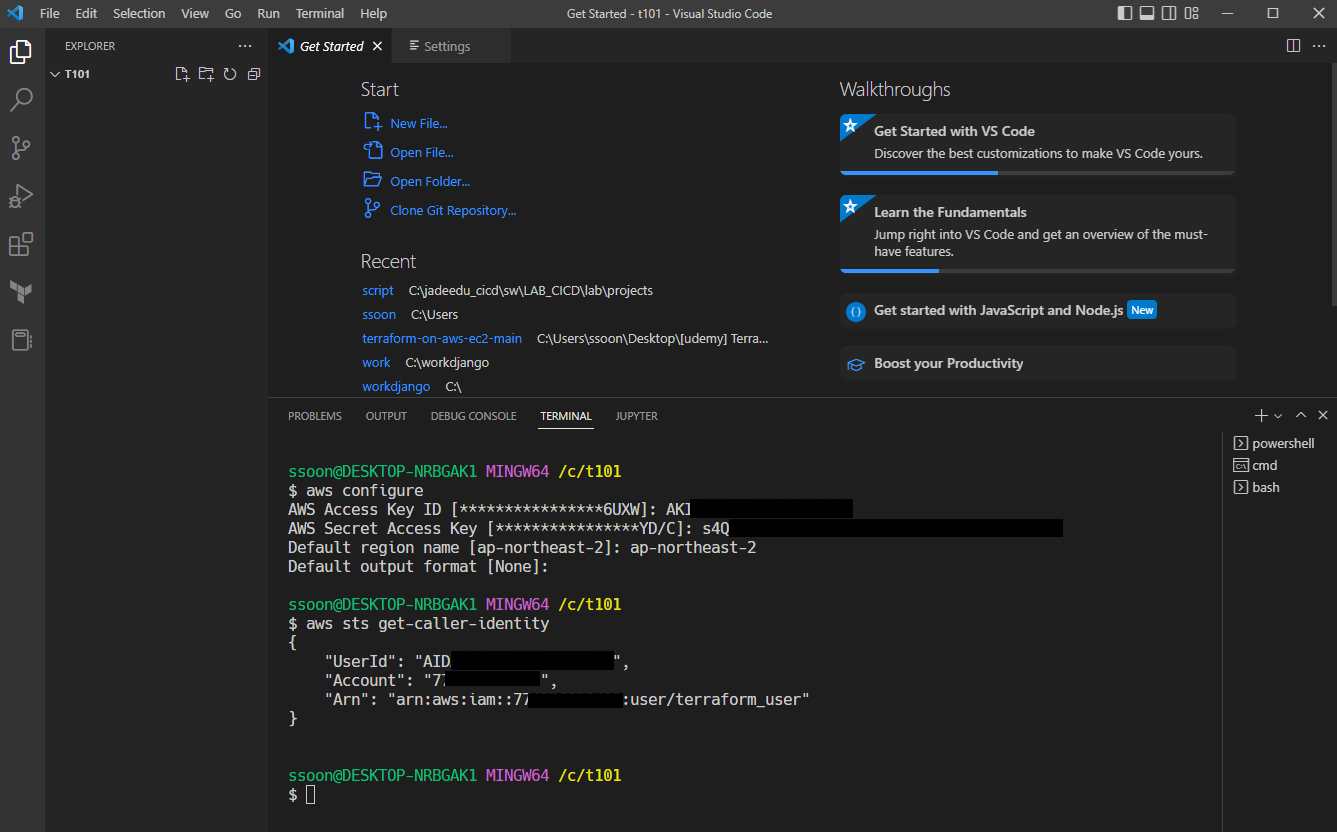Open the Terraform extension view
Image resolution: width=1337 pixels, height=832 pixels.
(x=21, y=292)
